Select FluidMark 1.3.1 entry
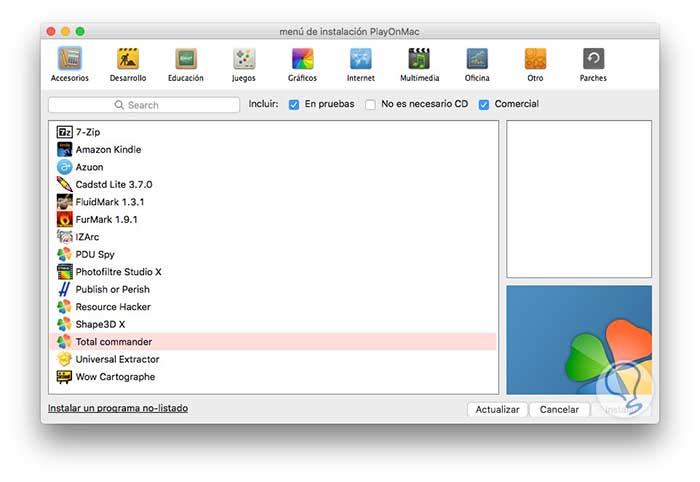Image resolution: width=700 pixels, height=482 pixels. pyautogui.click(x=110, y=202)
